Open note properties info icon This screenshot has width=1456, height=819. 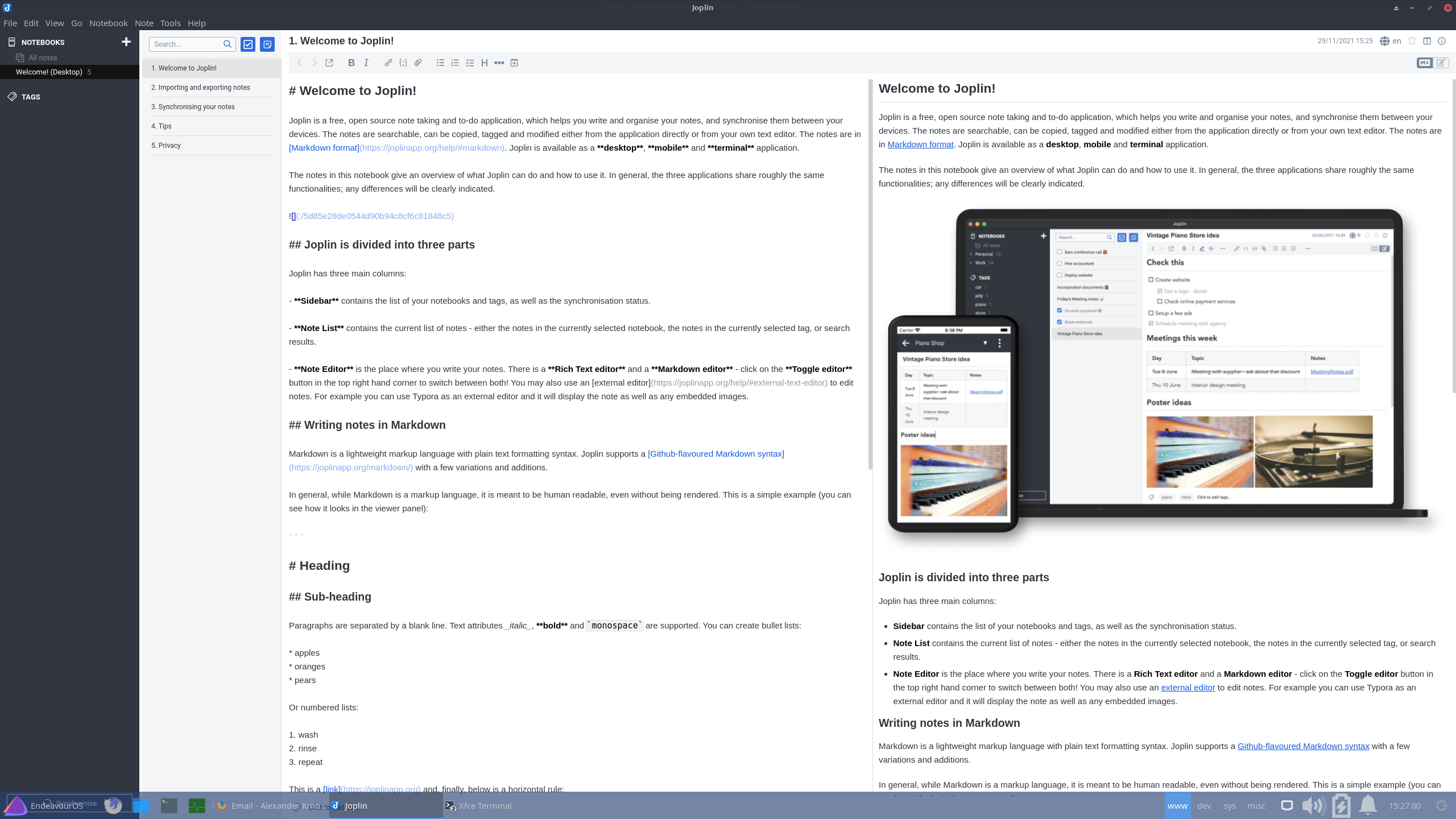1442,41
